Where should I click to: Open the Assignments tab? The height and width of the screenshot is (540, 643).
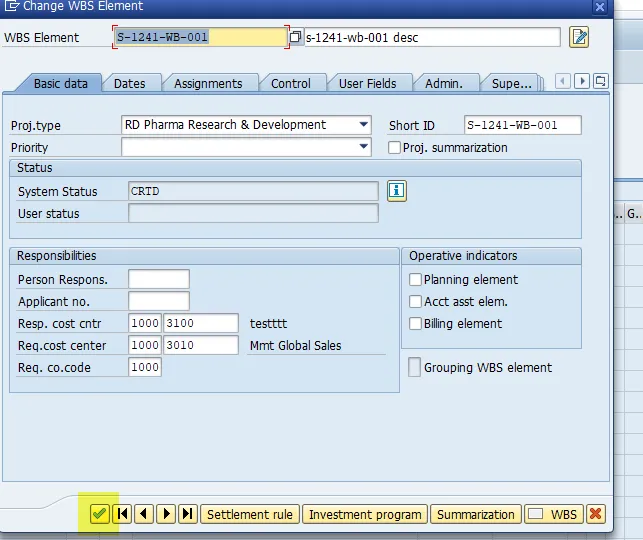coord(208,84)
